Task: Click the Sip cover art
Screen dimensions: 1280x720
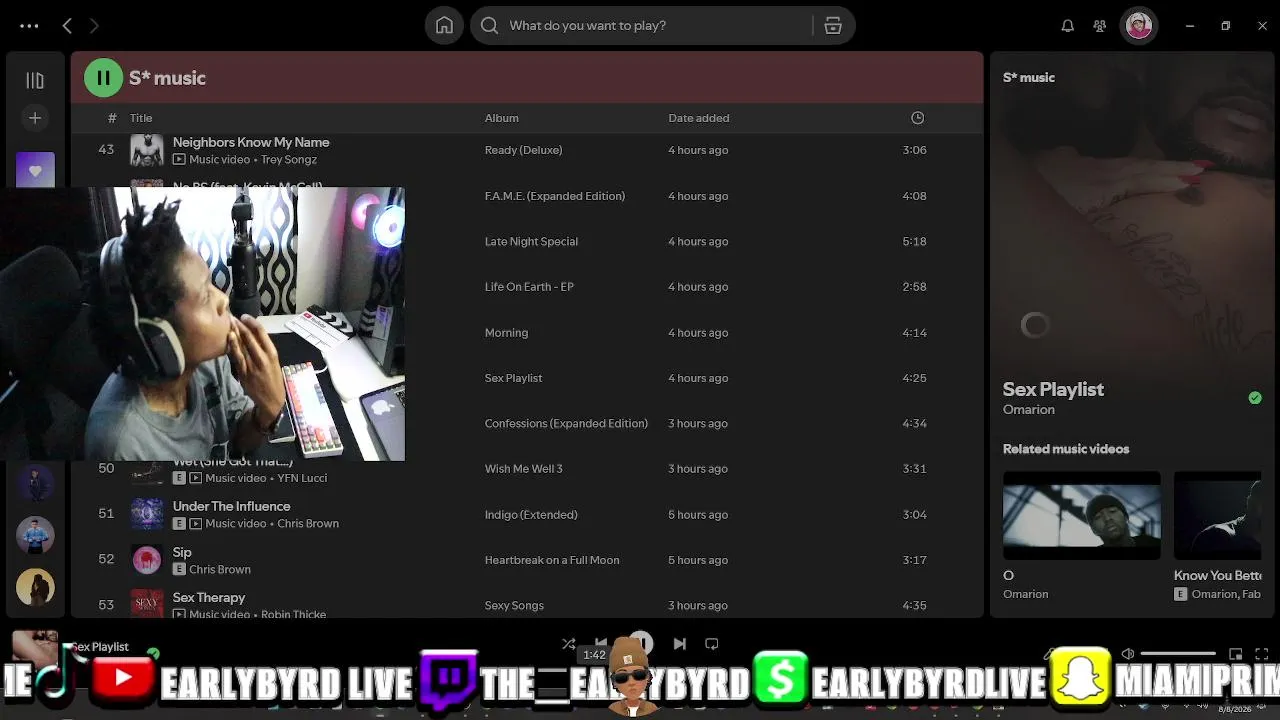Action: pos(147,560)
